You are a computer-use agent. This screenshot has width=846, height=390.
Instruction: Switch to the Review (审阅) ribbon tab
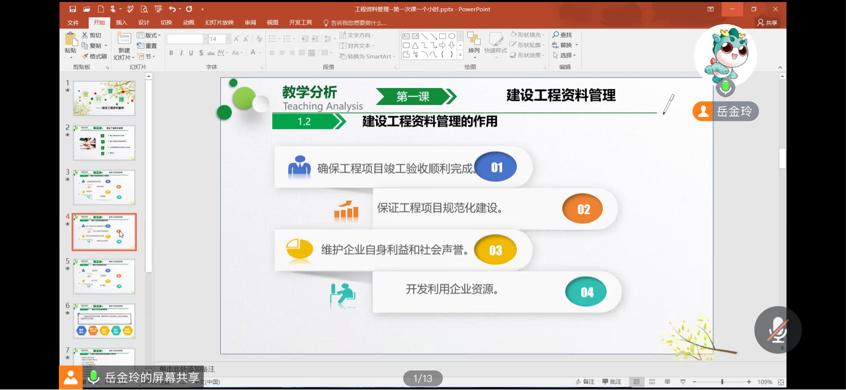click(x=250, y=23)
